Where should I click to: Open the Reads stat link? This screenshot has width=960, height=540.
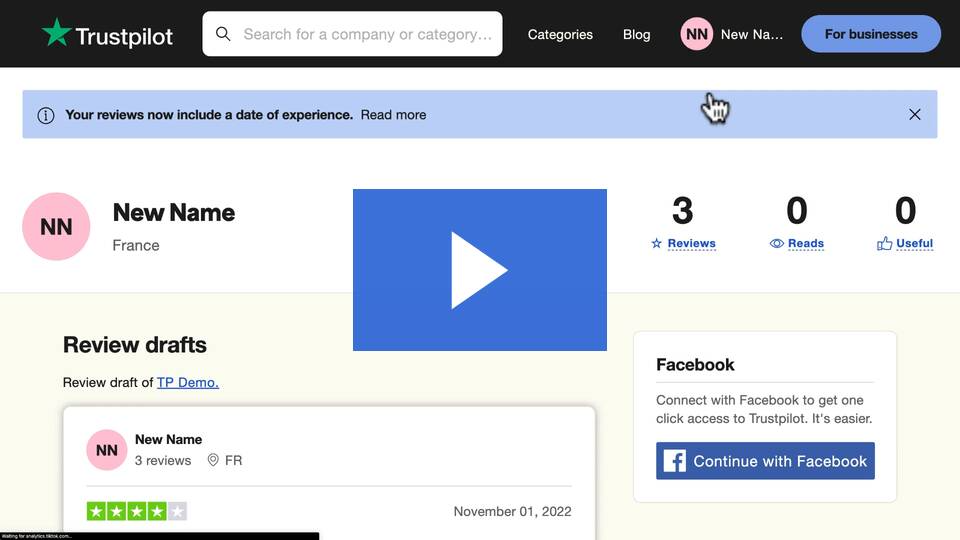[806, 243]
